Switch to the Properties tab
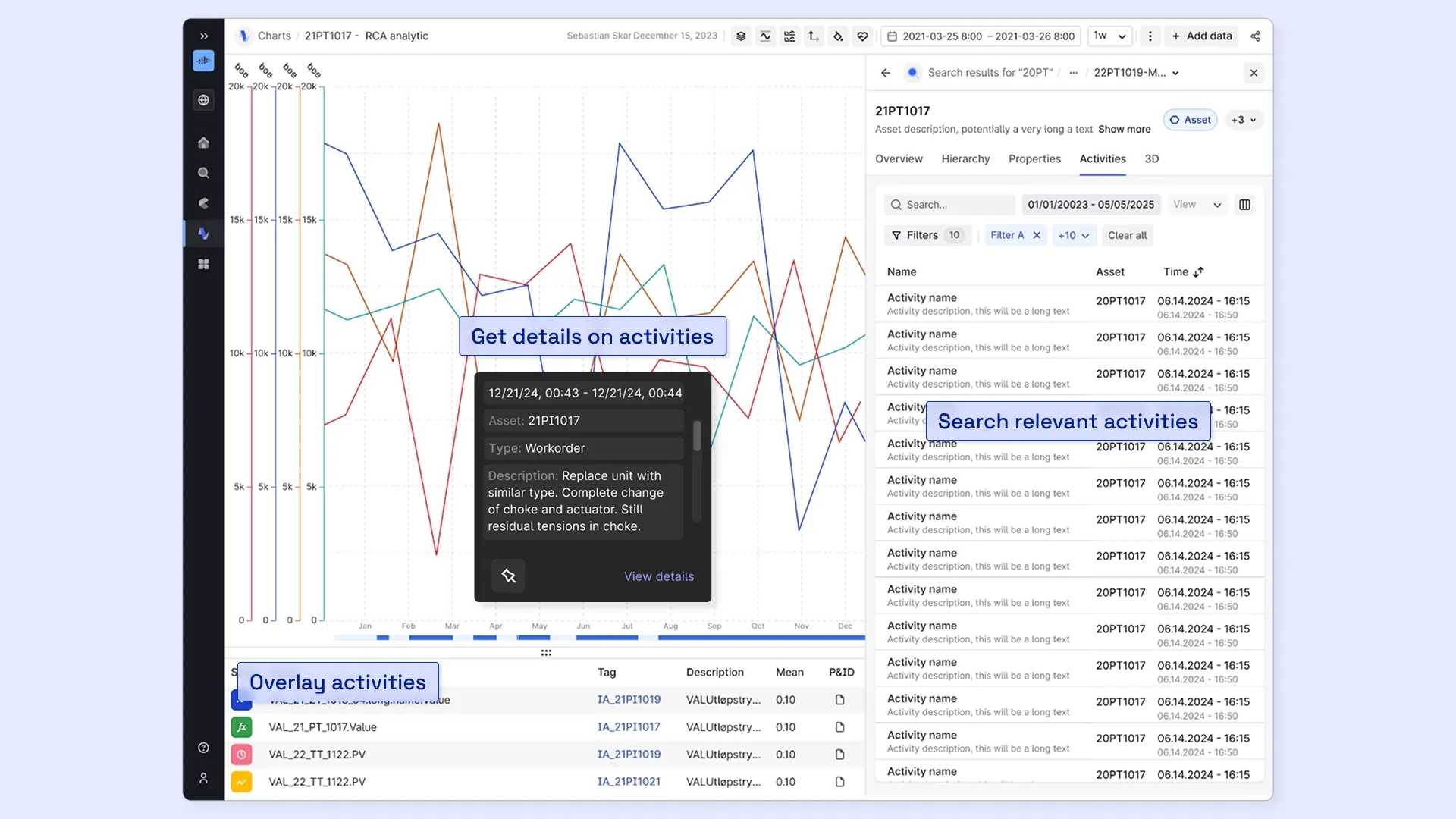The height and width of the screenshot is (819, 1456). click(x=1034, y=158)
